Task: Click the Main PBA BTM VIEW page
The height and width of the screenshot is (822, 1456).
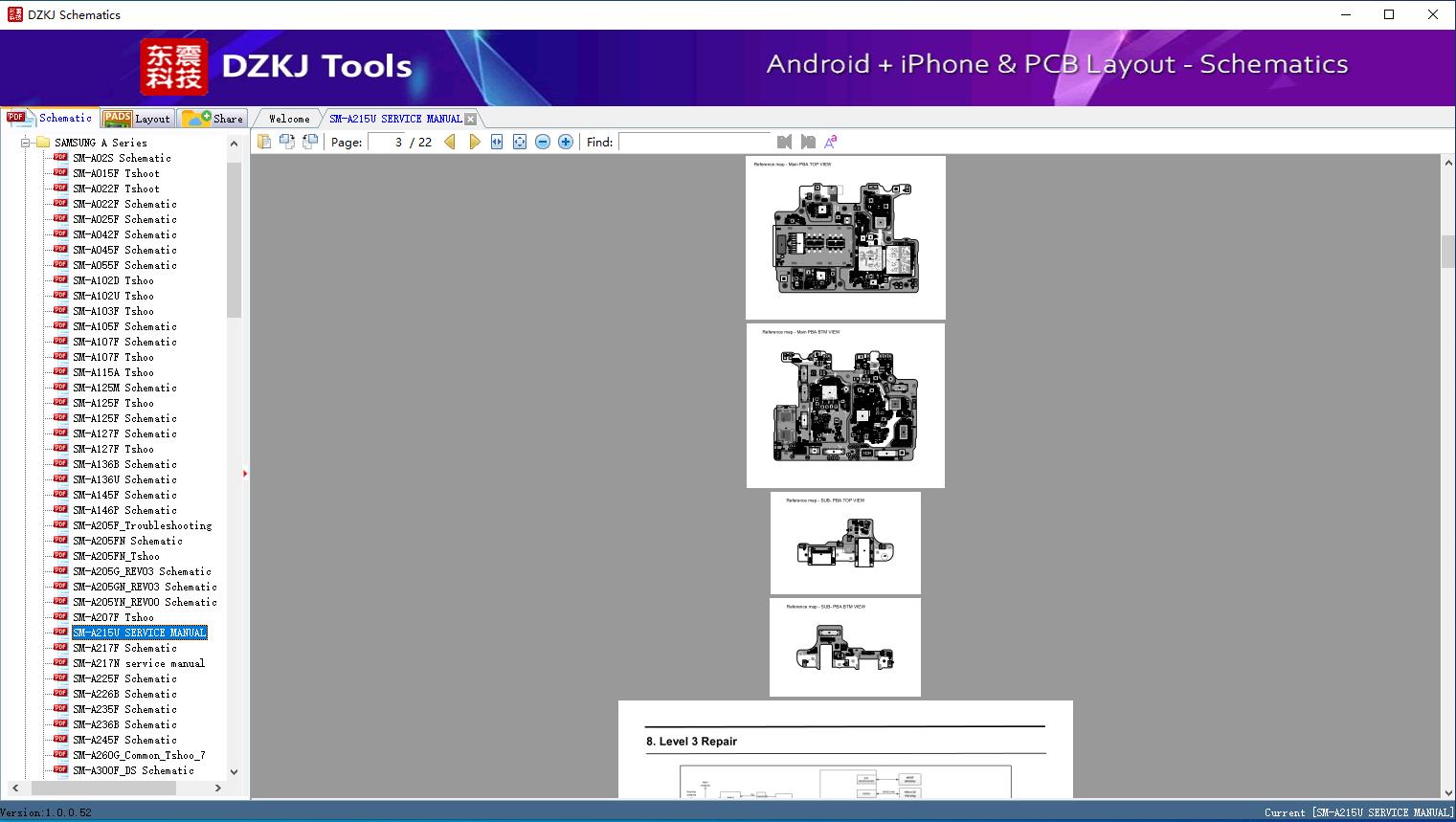Action: 845,406
